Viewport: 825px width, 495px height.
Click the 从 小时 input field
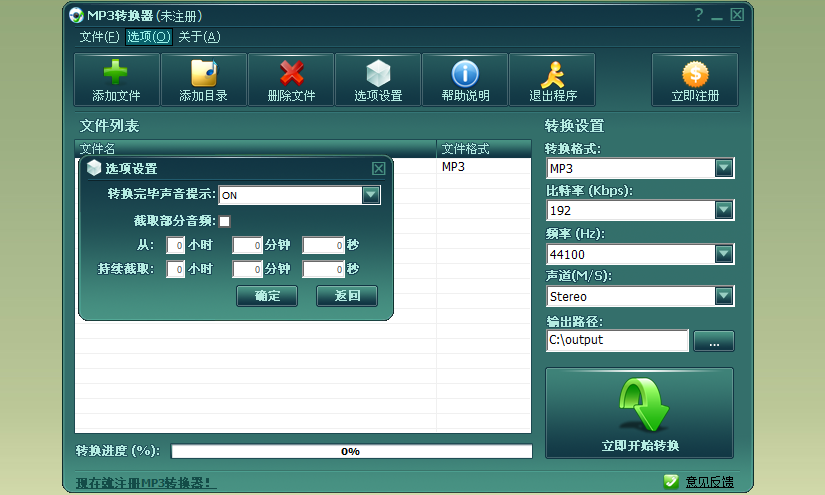coord(175,245)
